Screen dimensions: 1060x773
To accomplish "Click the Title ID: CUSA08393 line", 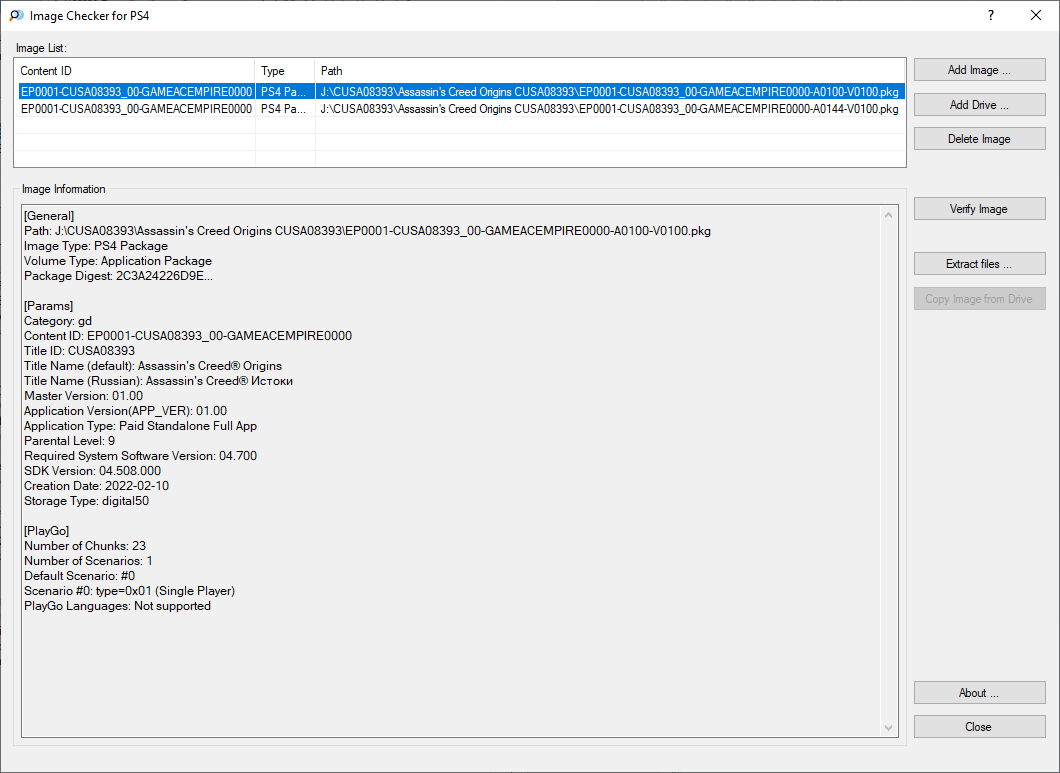I will 79,351.
